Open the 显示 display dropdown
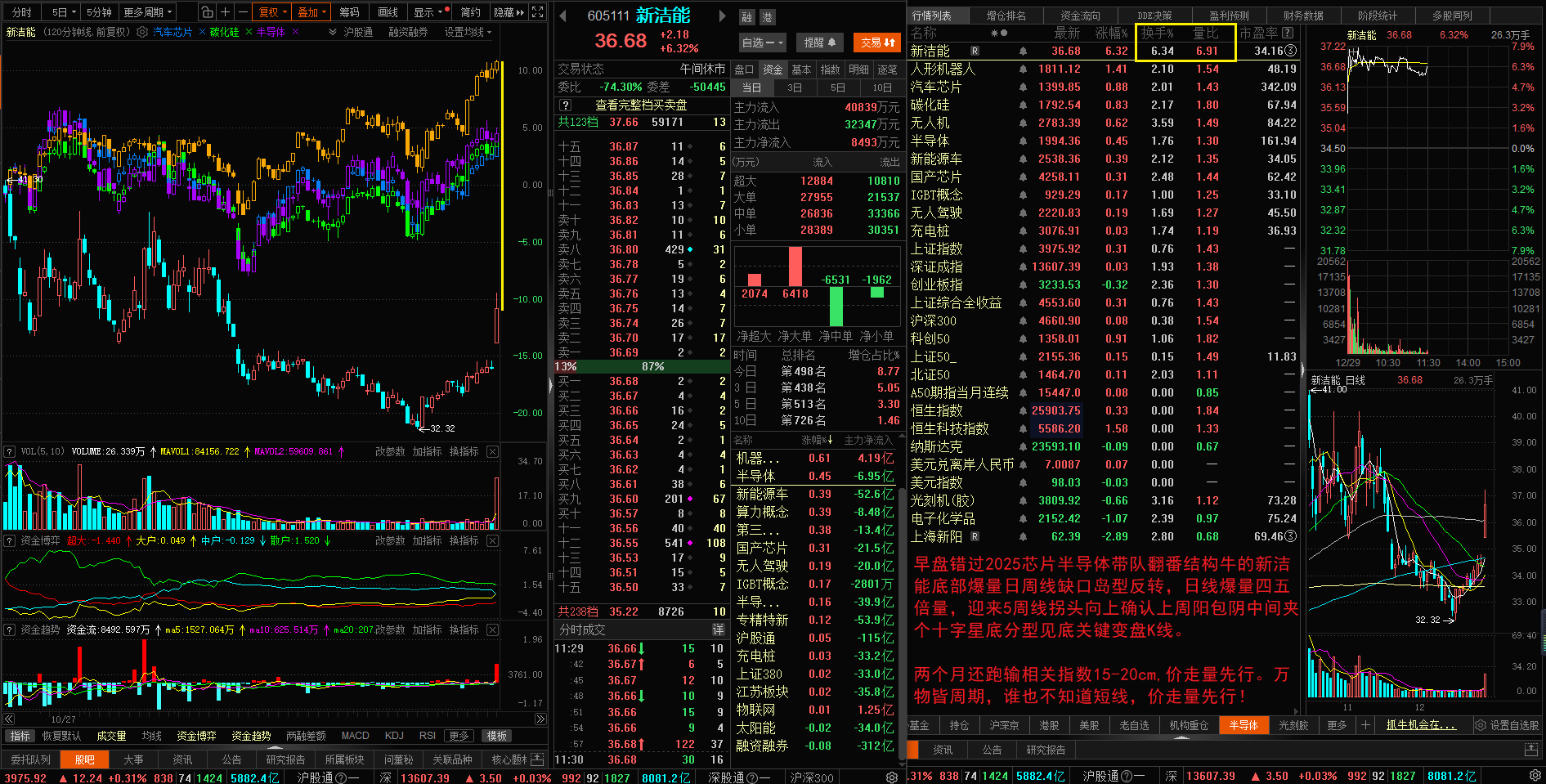The image size is (1546, 784). tap(428, 12)
